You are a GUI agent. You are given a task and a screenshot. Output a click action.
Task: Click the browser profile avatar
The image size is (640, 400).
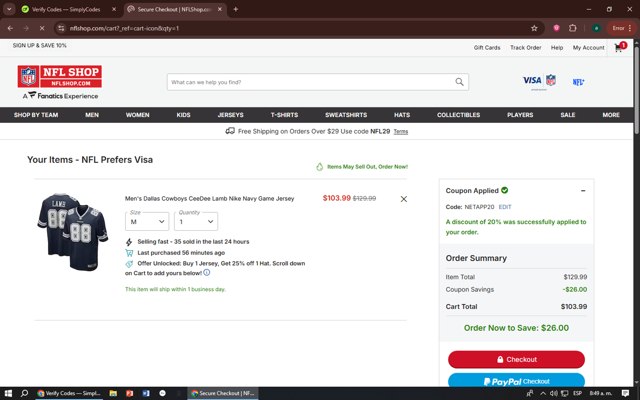coord(596,28)
